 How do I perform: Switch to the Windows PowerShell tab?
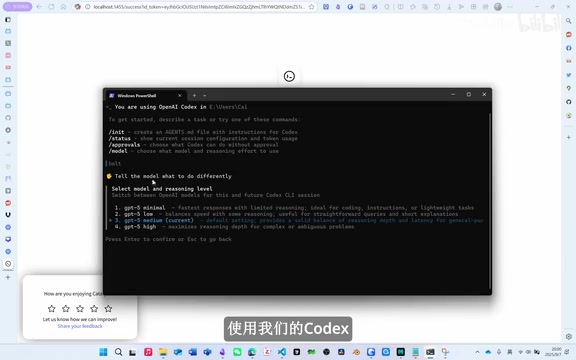146,96
